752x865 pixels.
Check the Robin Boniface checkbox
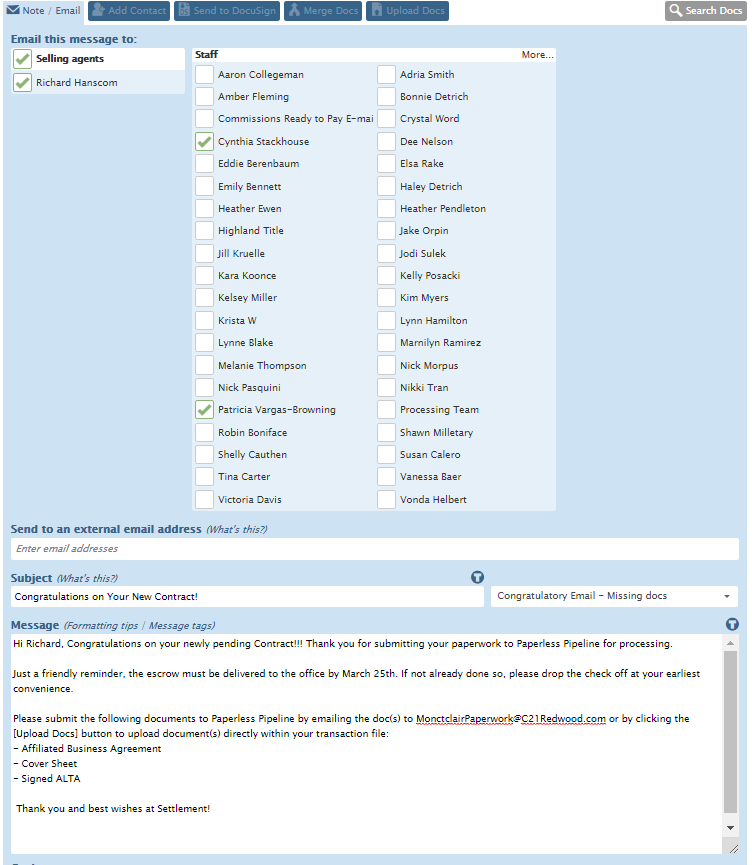(204, 432)
